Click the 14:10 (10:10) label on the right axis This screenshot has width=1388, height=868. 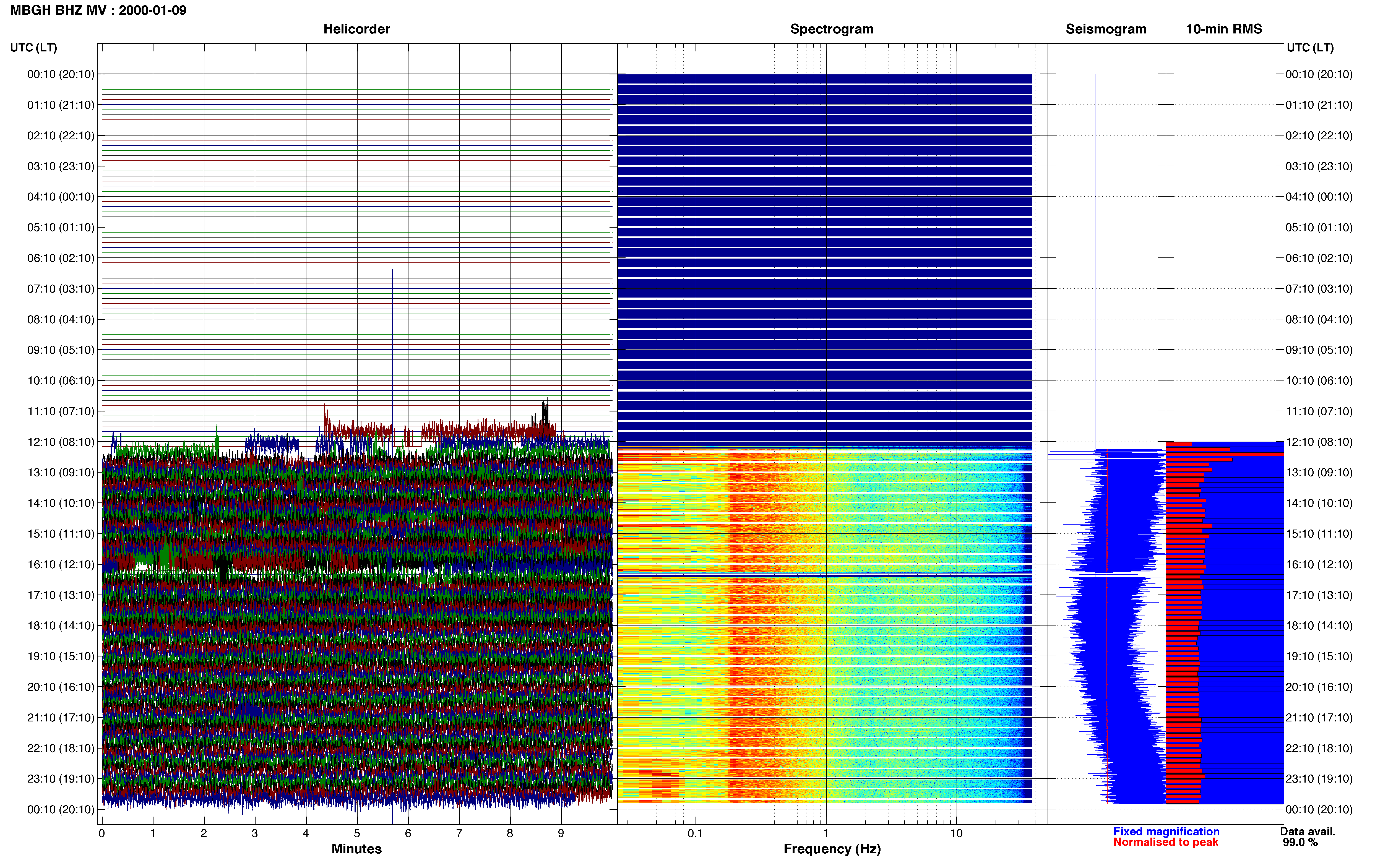(x=1319, y=503)
